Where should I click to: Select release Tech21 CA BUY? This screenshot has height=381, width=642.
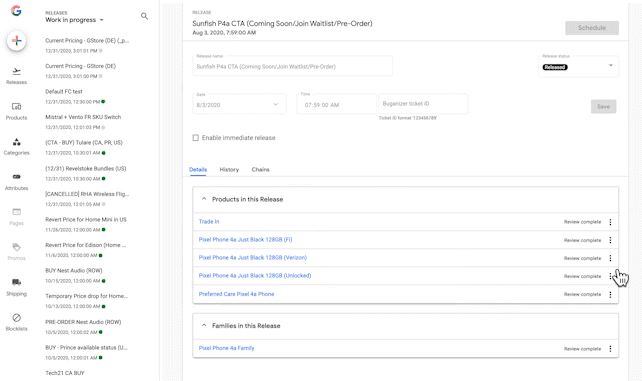click(65, 373)
